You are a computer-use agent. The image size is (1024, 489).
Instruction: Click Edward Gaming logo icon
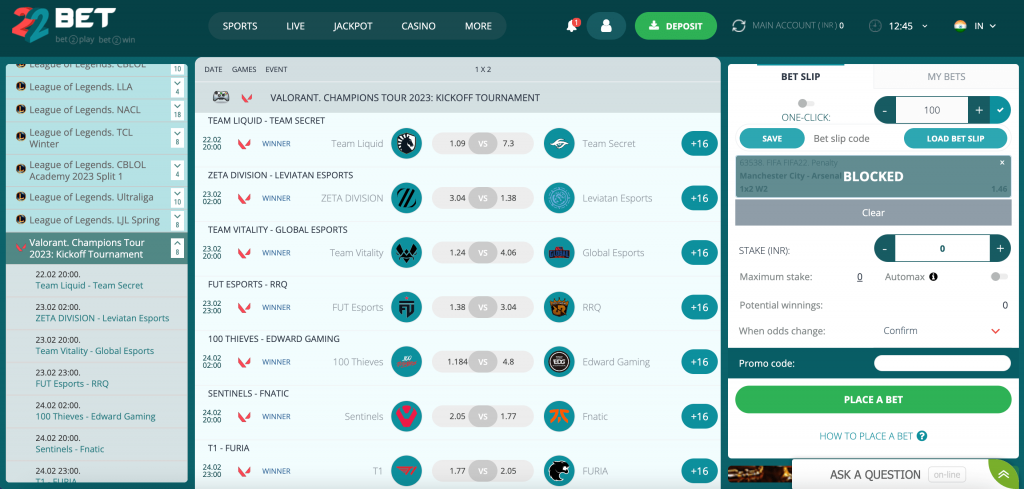(x=559, y=362)
